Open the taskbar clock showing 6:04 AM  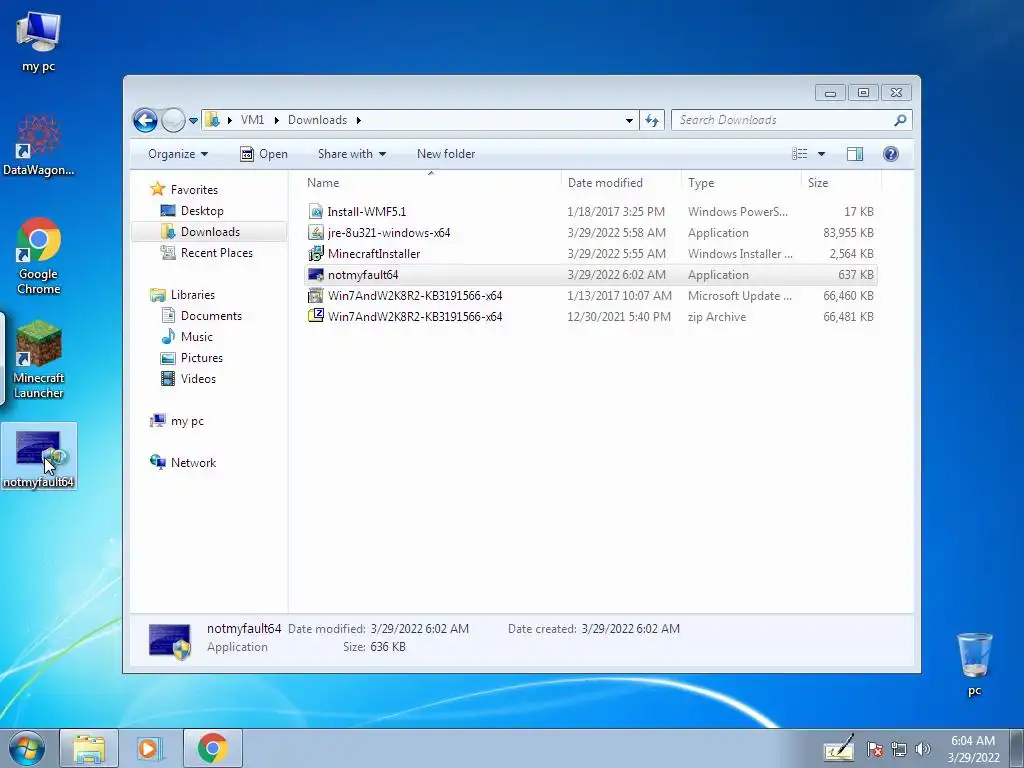click(973, 749)
